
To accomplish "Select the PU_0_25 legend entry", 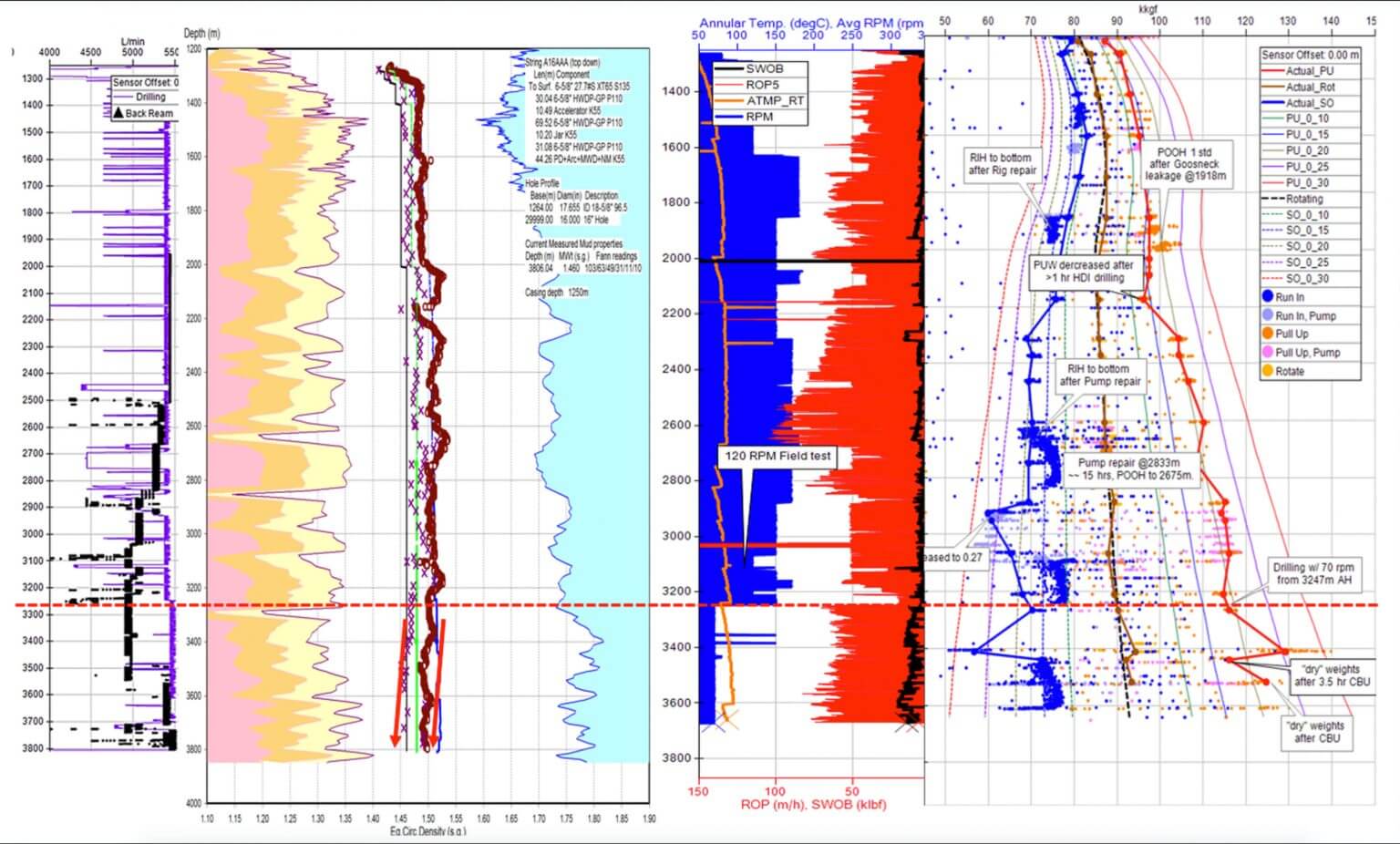I will (x=1295, y=167).
